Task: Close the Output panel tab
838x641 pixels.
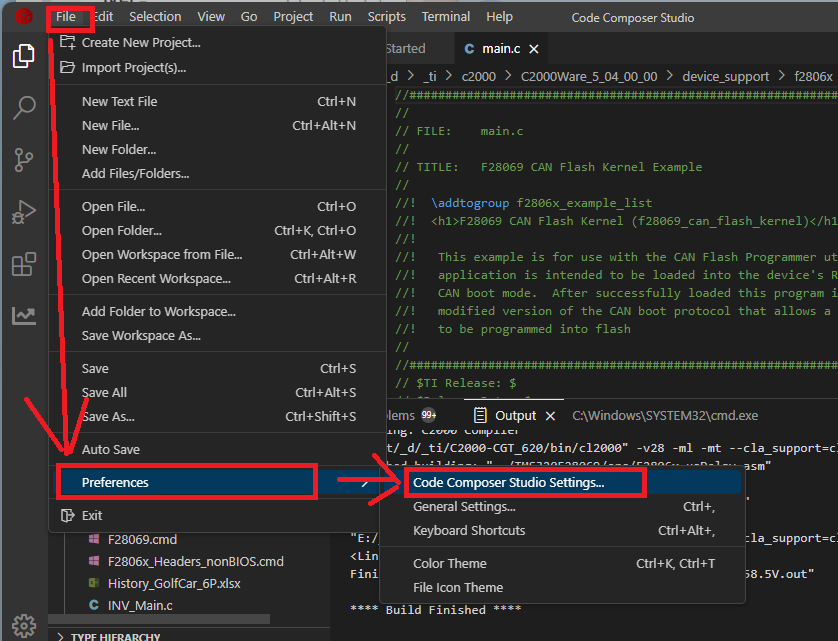Action: click(550, 416)
